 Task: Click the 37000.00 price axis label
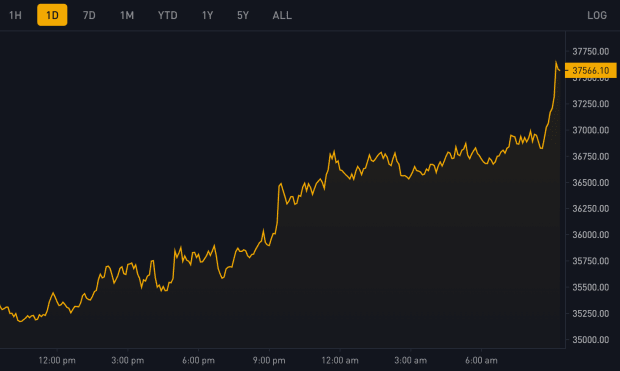(591, 130)
